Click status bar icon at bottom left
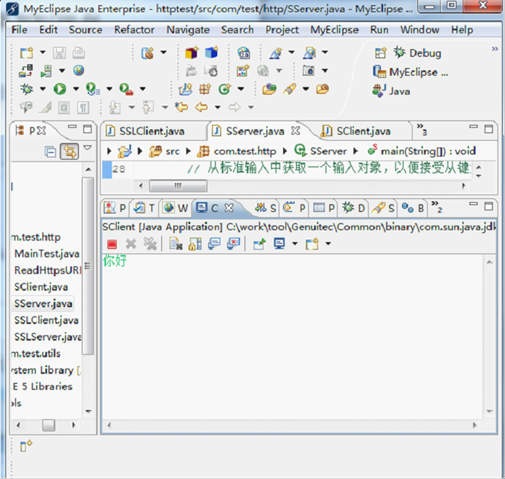 click(26, 446)
